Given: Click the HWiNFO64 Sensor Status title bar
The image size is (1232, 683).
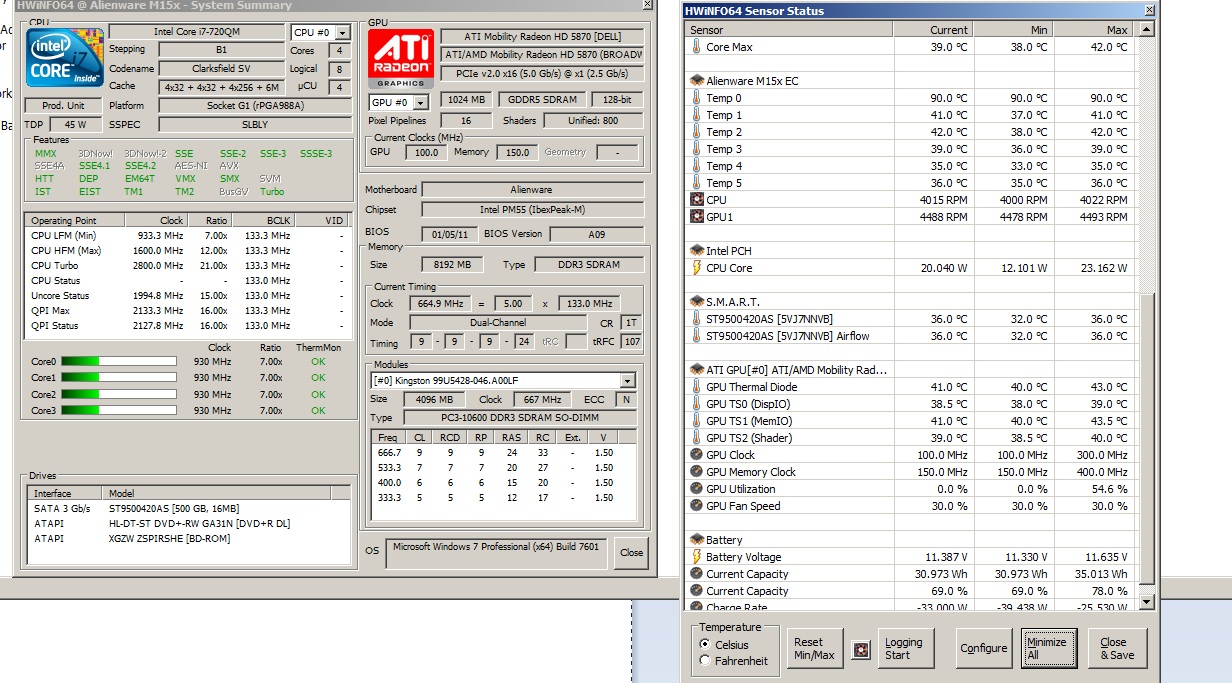Looking at the screenshot, I should 920,11.
